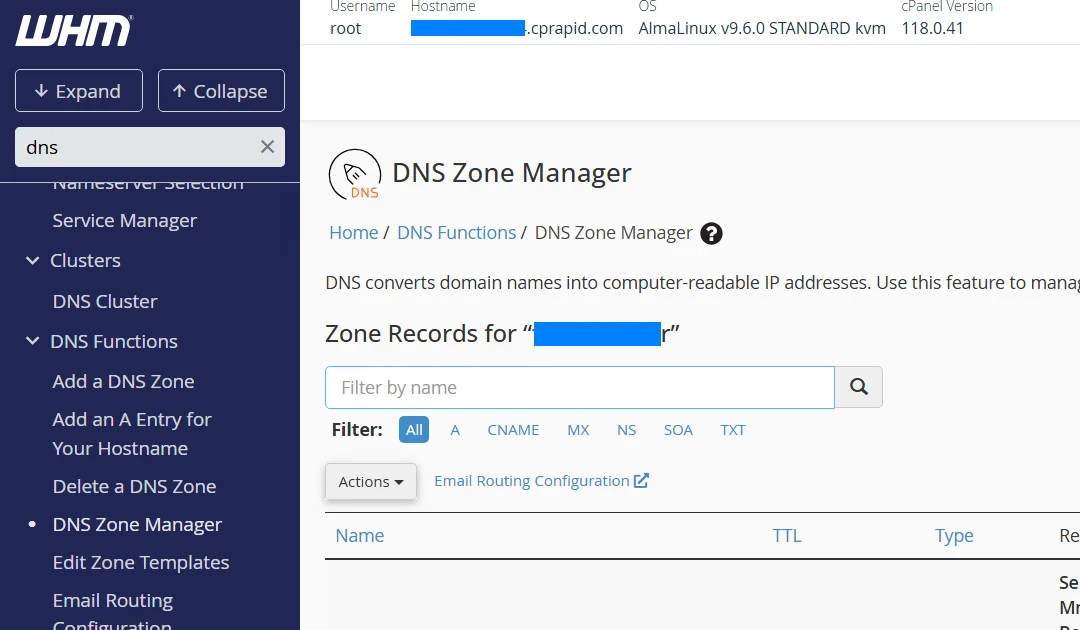Viewport: 1080px width, 630px height.
Task: Open Email Routing Configuration external link
Action: (x=541, y=481)
